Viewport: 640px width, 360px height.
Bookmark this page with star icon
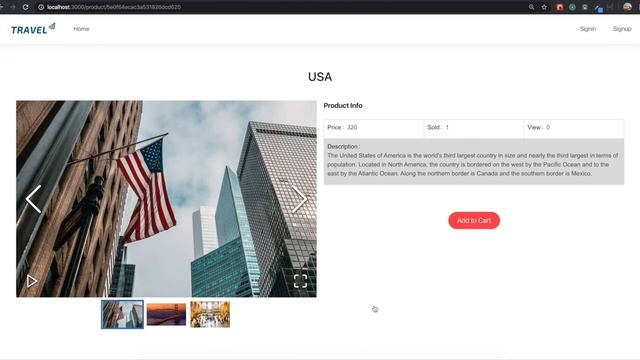[544, 7]
